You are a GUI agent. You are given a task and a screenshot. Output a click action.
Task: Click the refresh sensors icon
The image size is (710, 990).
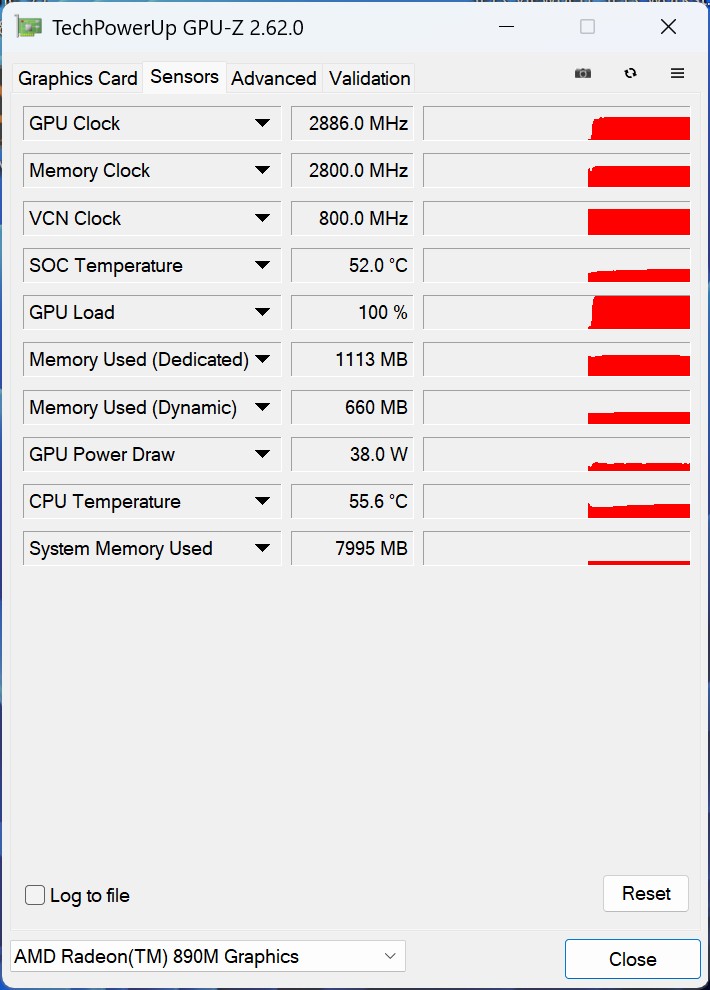click(x=630, y=74)
